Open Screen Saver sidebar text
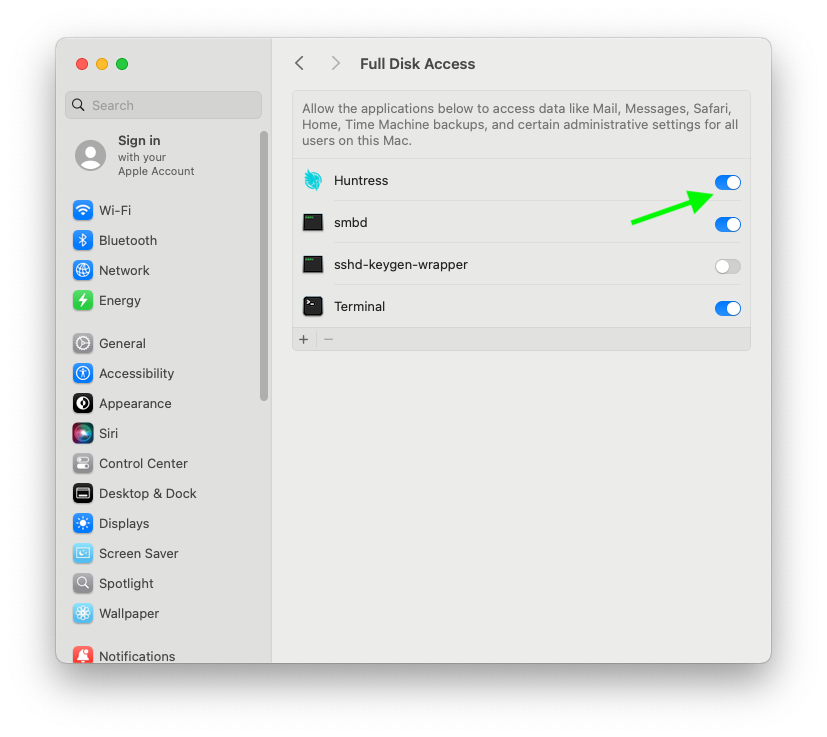 coord(139,554)
